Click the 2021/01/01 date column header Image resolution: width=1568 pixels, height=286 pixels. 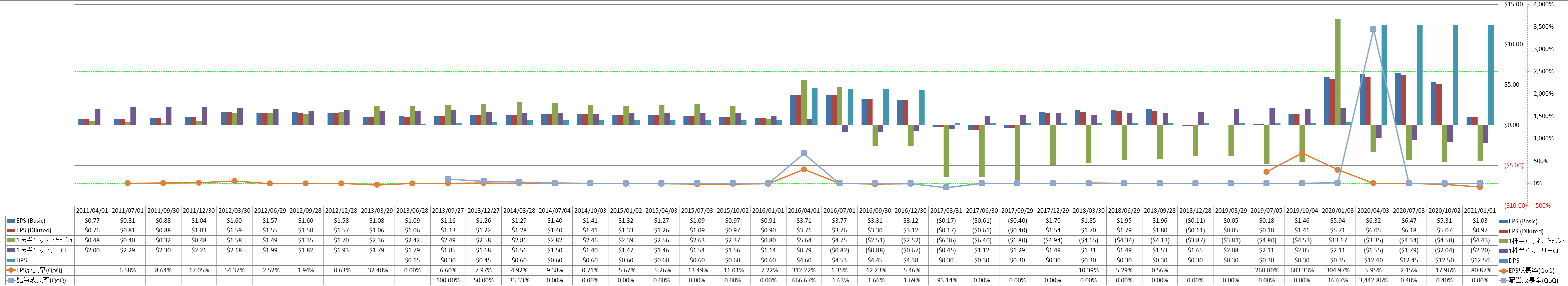[1480, 211]
